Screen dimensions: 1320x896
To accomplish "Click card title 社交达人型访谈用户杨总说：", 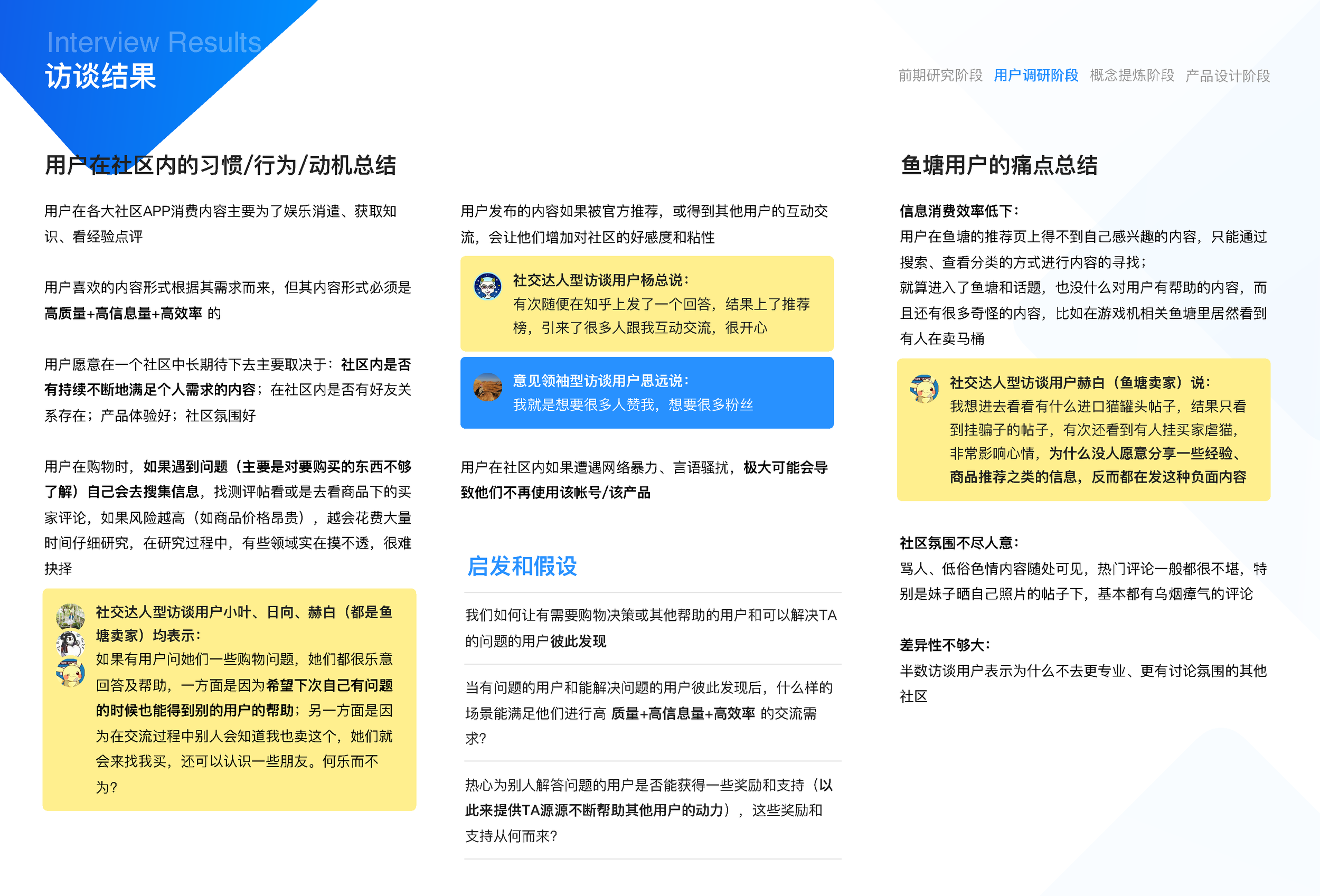I will point(601,280).
